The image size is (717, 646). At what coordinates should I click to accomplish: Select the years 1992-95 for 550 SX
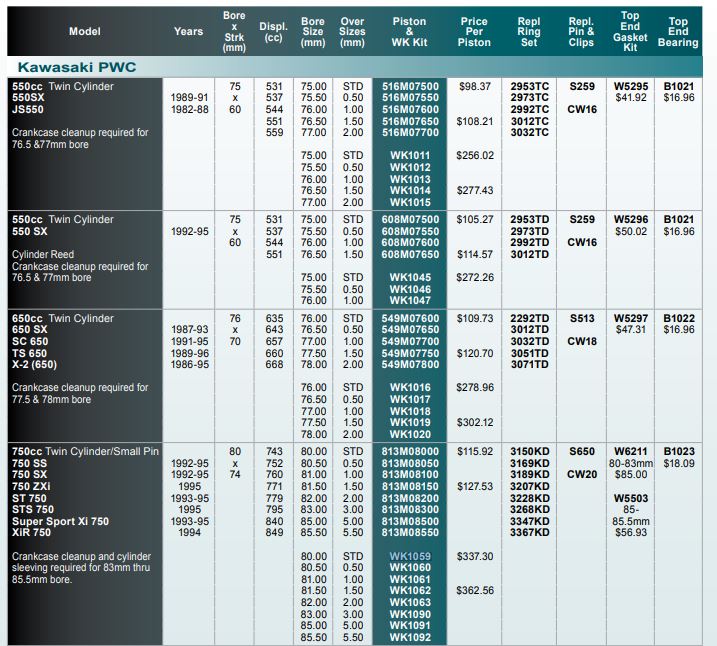click(189, 231)
